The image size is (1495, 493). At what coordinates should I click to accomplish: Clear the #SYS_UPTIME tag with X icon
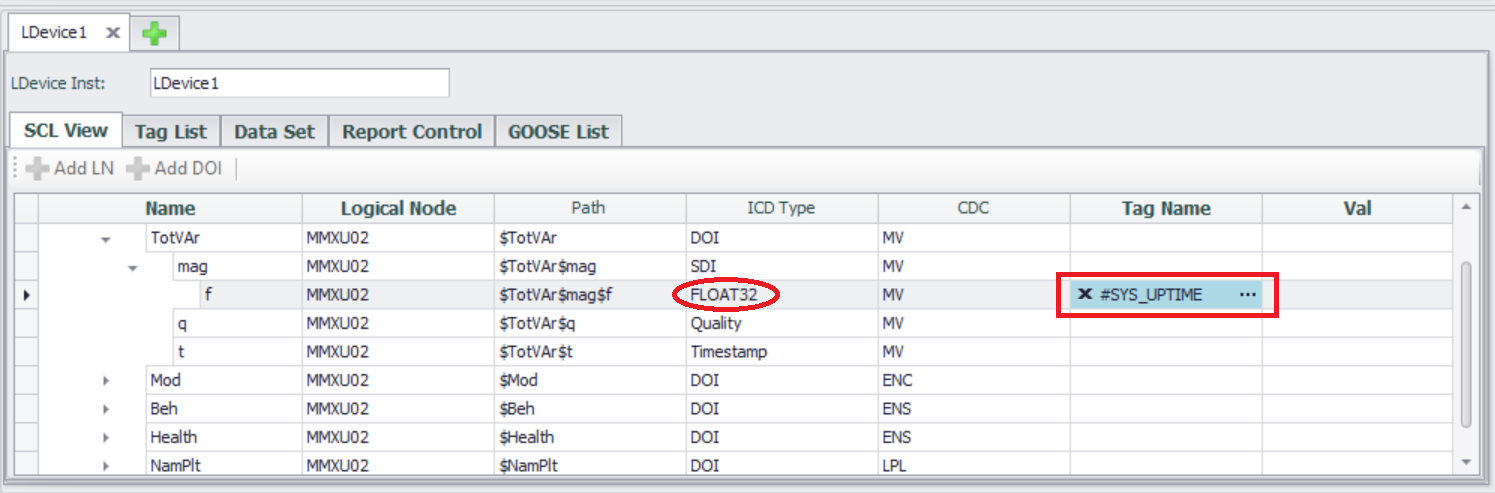(1085, 295)
